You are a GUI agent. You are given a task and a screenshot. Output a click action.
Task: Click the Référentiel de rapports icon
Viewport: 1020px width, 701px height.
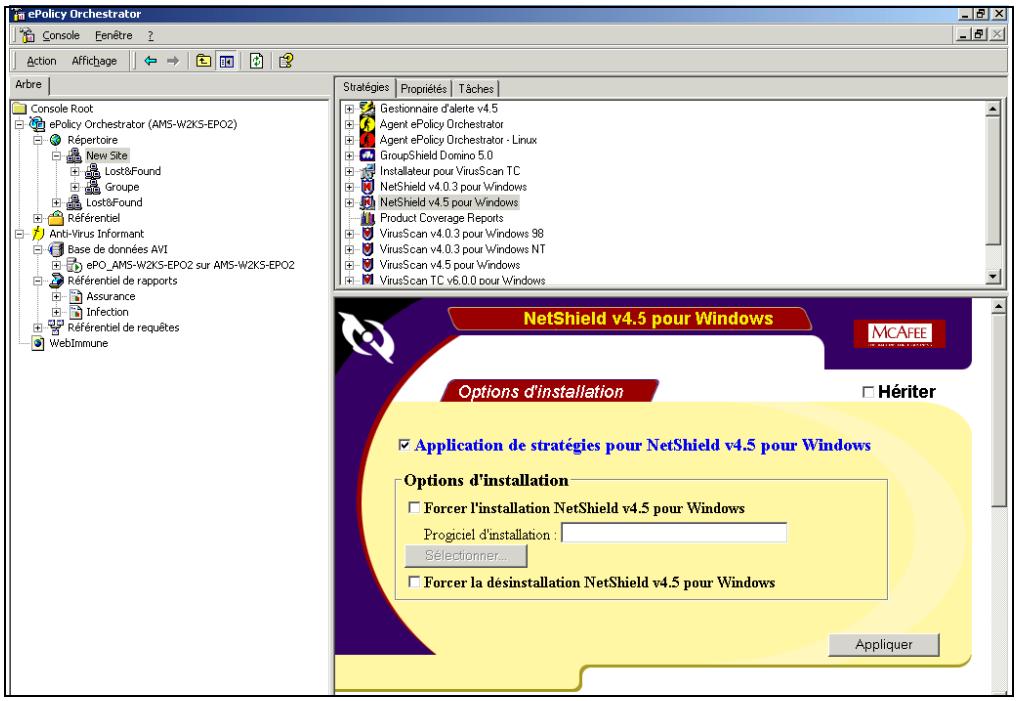pos(56,280)
